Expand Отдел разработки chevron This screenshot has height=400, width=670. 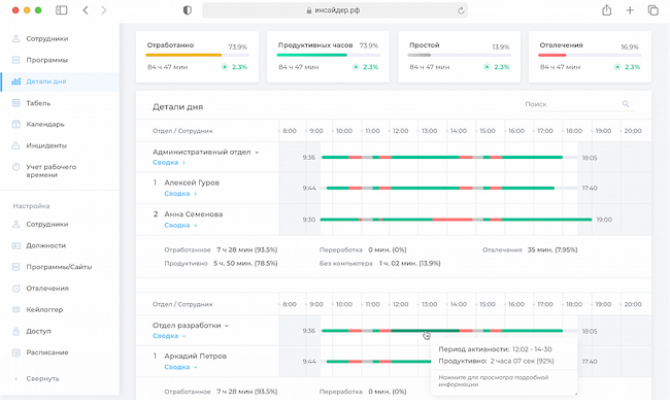226,326
